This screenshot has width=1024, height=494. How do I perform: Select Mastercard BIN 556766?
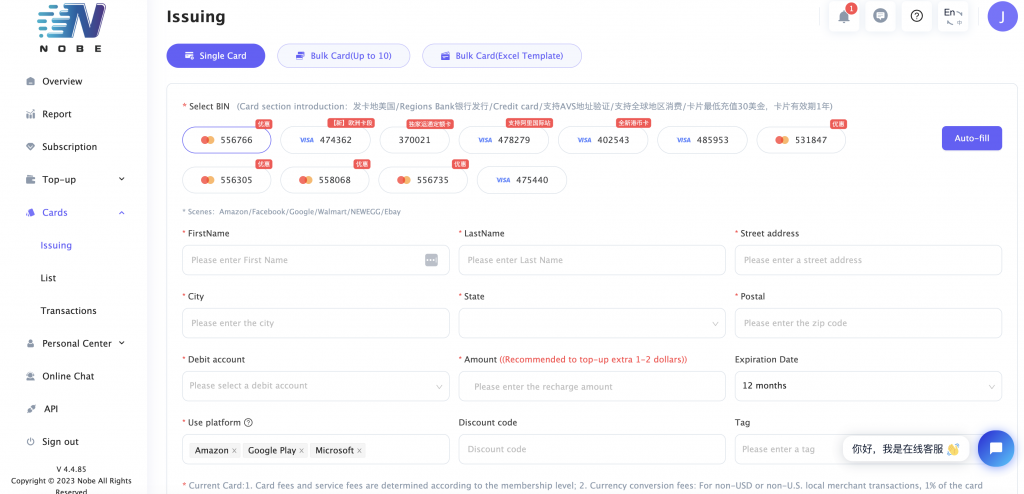coord(226,140)
